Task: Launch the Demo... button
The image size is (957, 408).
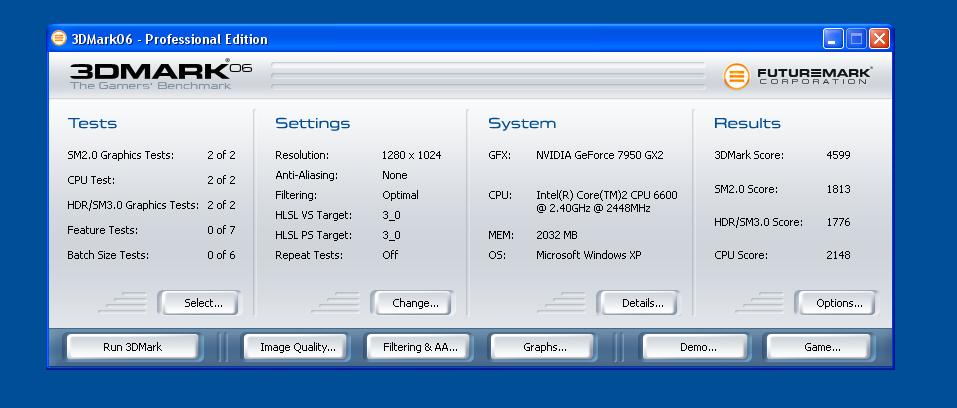Action: click(x=695, y=347)
